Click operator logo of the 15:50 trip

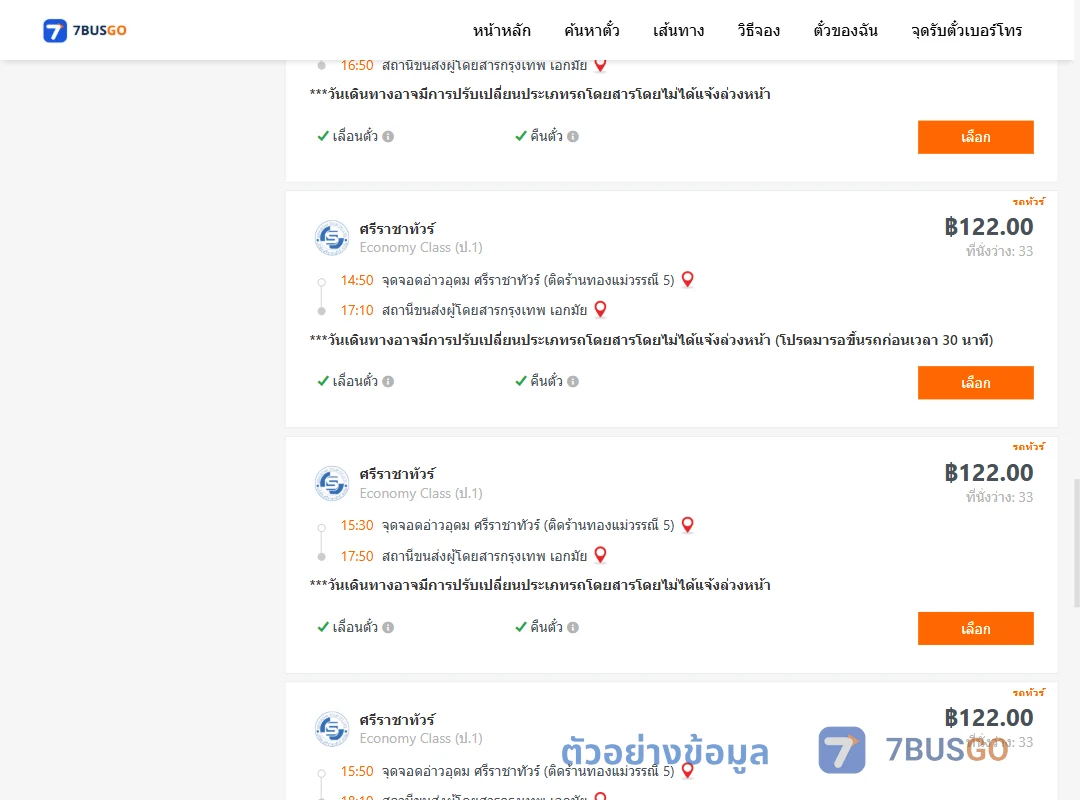332,728
